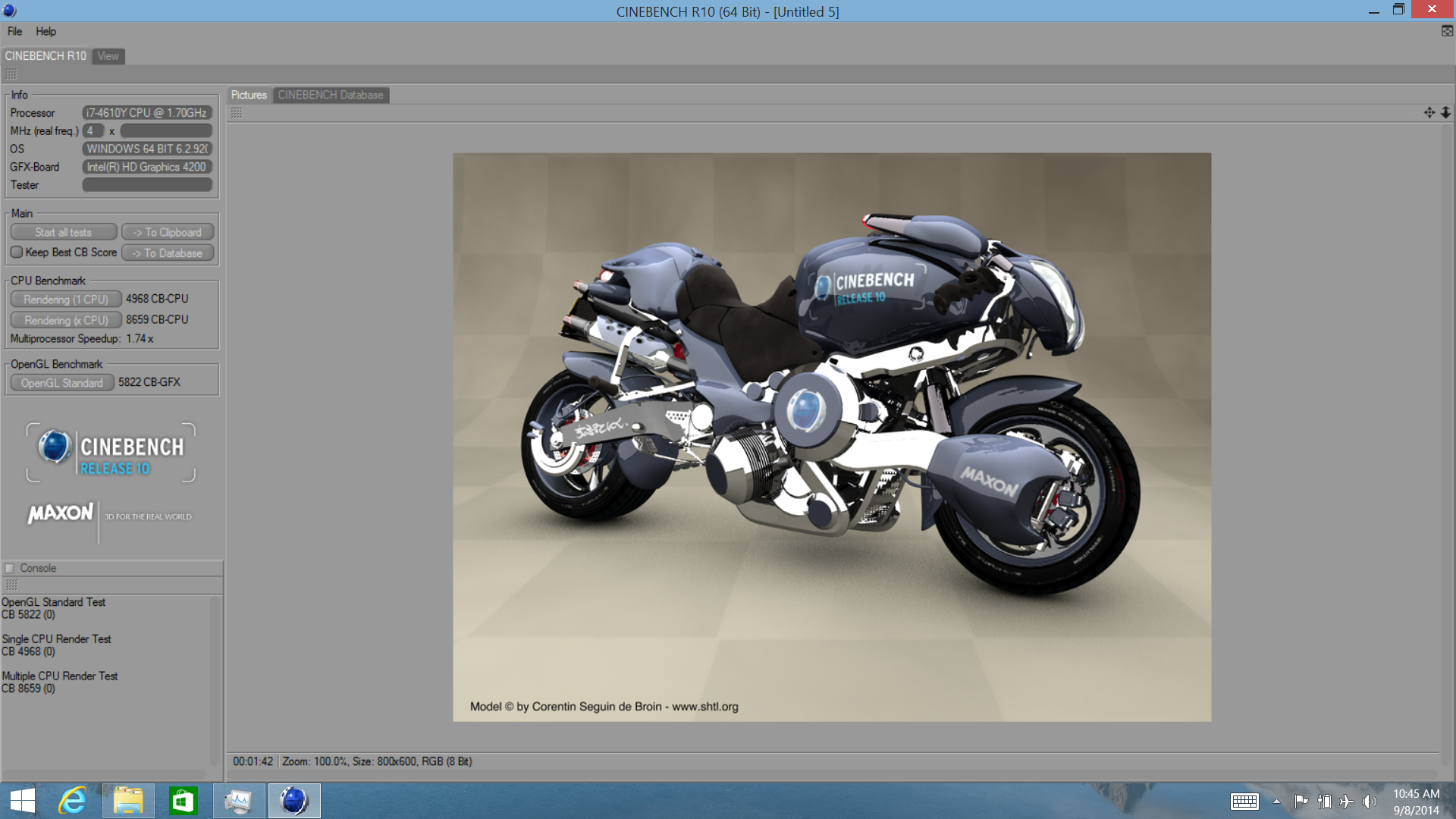
Task: Open File Explorer from the taskbar
Action: (x=128, y=801)
